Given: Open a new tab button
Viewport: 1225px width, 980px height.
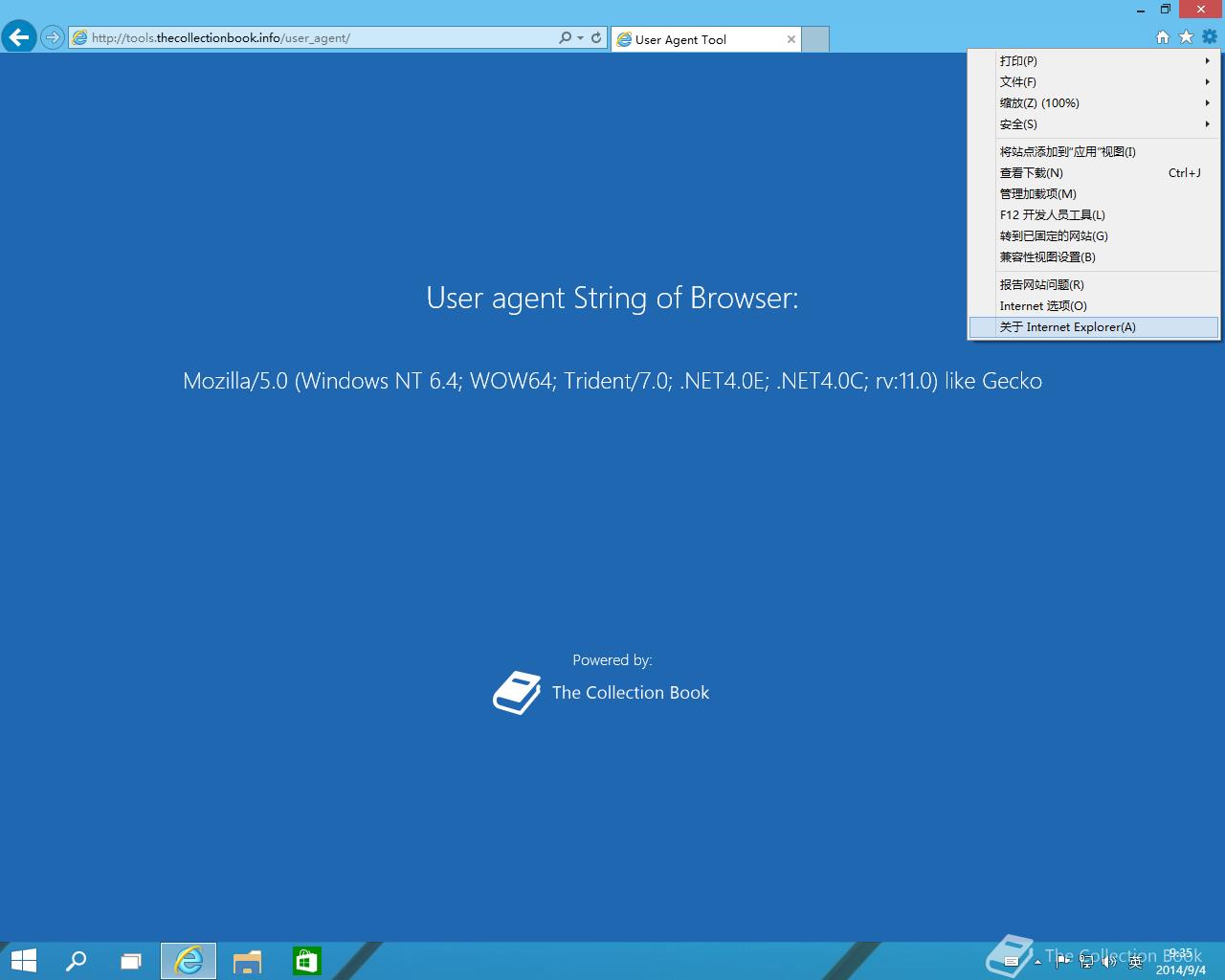Looking at the screenshot, I should tap(815, 39).
